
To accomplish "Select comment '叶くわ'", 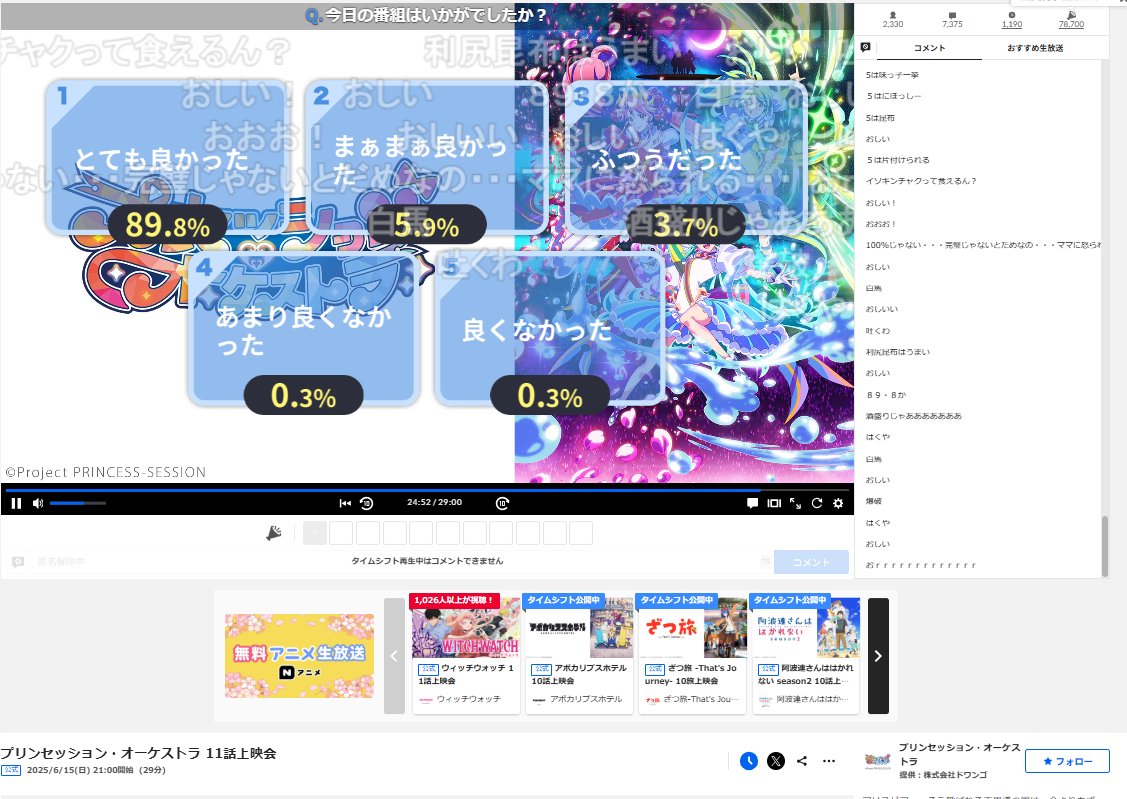I will (x=878, y=331).
